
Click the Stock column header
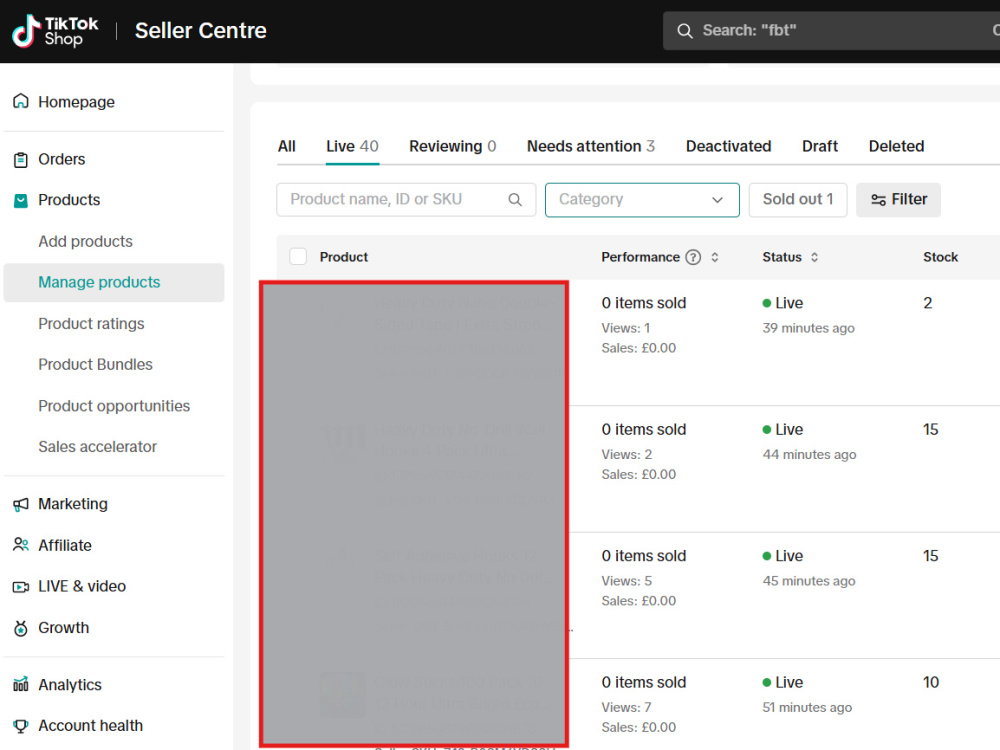(x=941, y=257)
